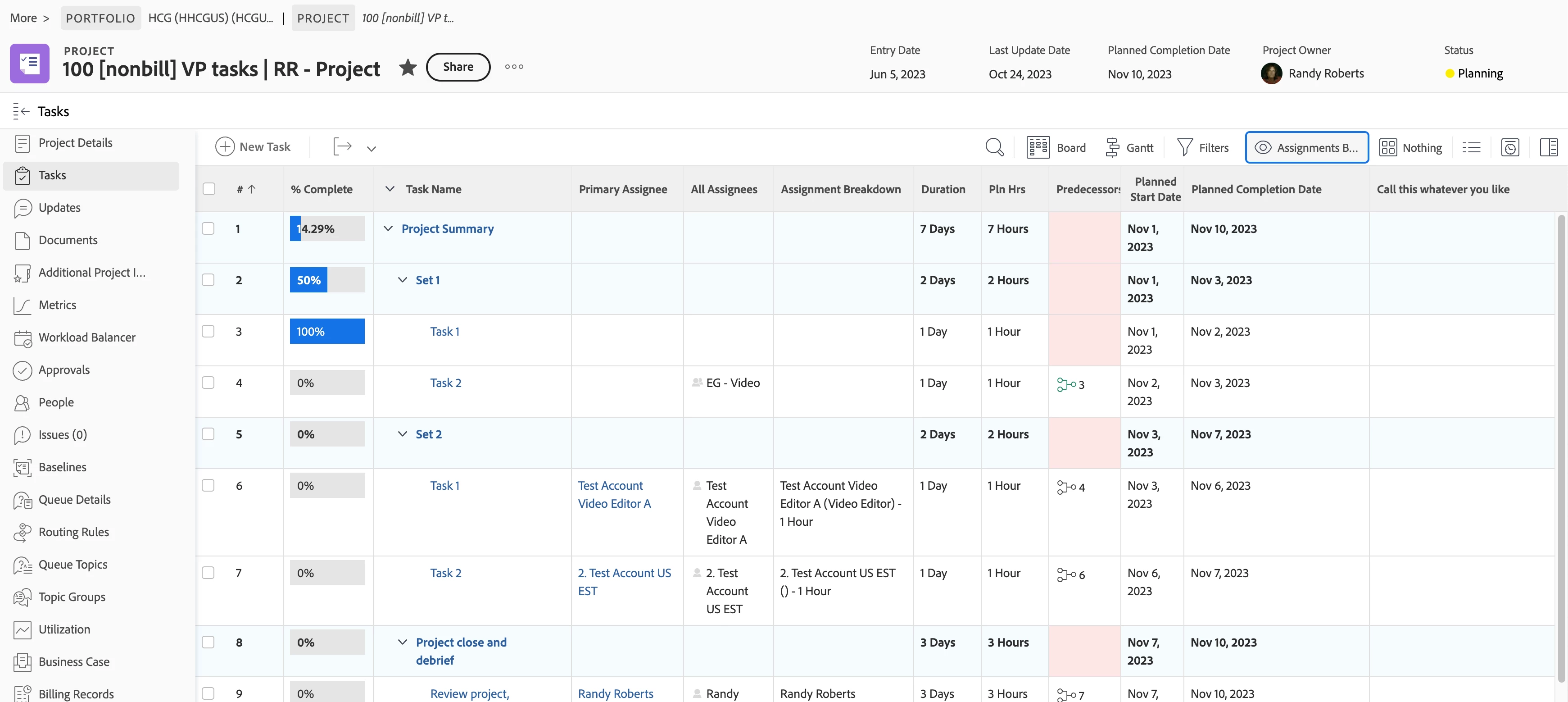The height and width of the screenshot is (702, 1568).
Task: Tick the checkbox for Set 2 row
Action: 208,434
